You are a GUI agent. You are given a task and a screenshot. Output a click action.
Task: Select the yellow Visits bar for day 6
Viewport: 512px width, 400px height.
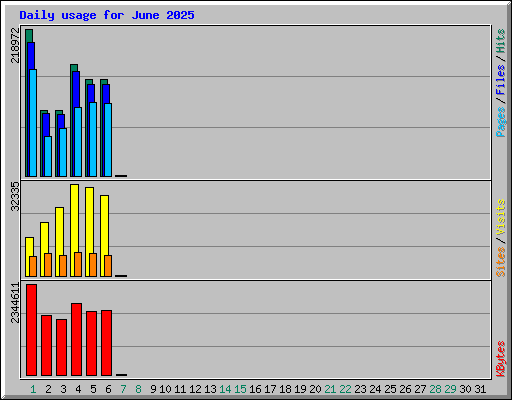[x=104, y=225]
